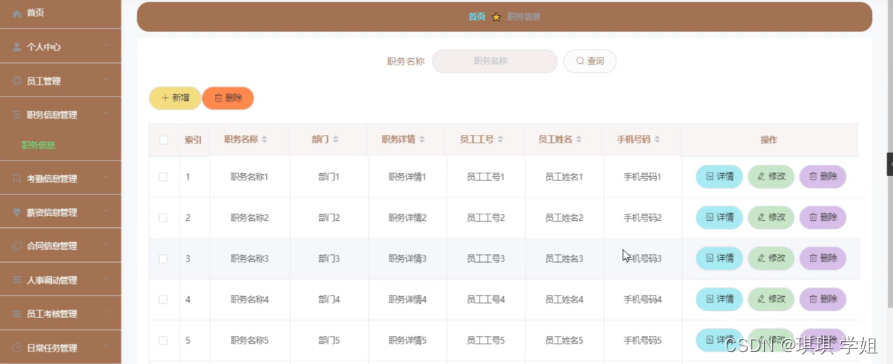The height and width of the screenshot is (364, 893).
Task: Click 修改 for row 职务名称2
Action: click(x=771, y=217)
